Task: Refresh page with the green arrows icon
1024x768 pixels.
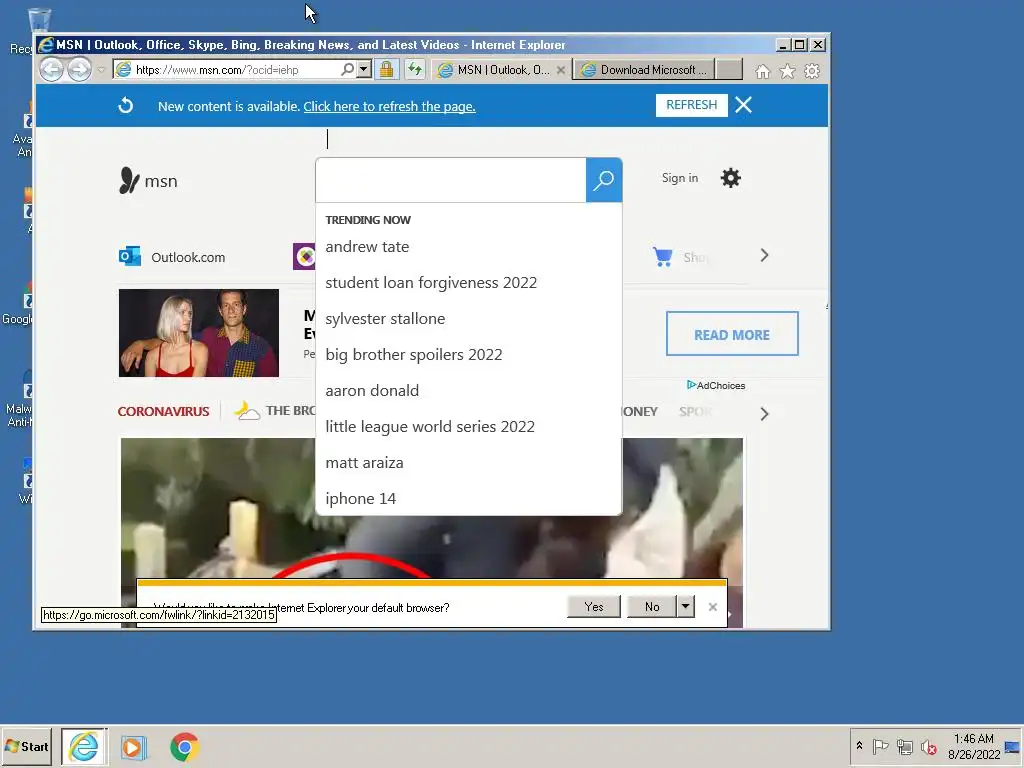Action: [x=415, y=69]
